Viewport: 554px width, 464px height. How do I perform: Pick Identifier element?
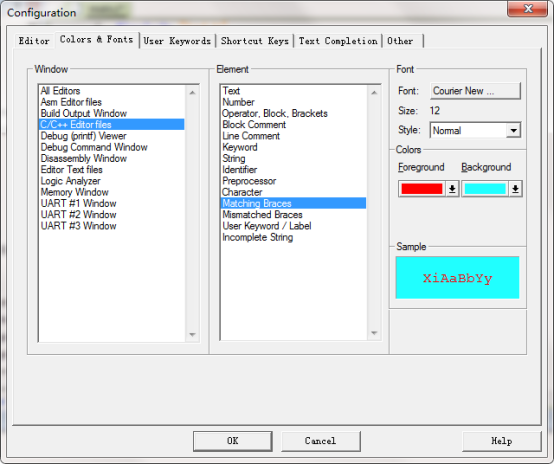click(x=293, y=170)
